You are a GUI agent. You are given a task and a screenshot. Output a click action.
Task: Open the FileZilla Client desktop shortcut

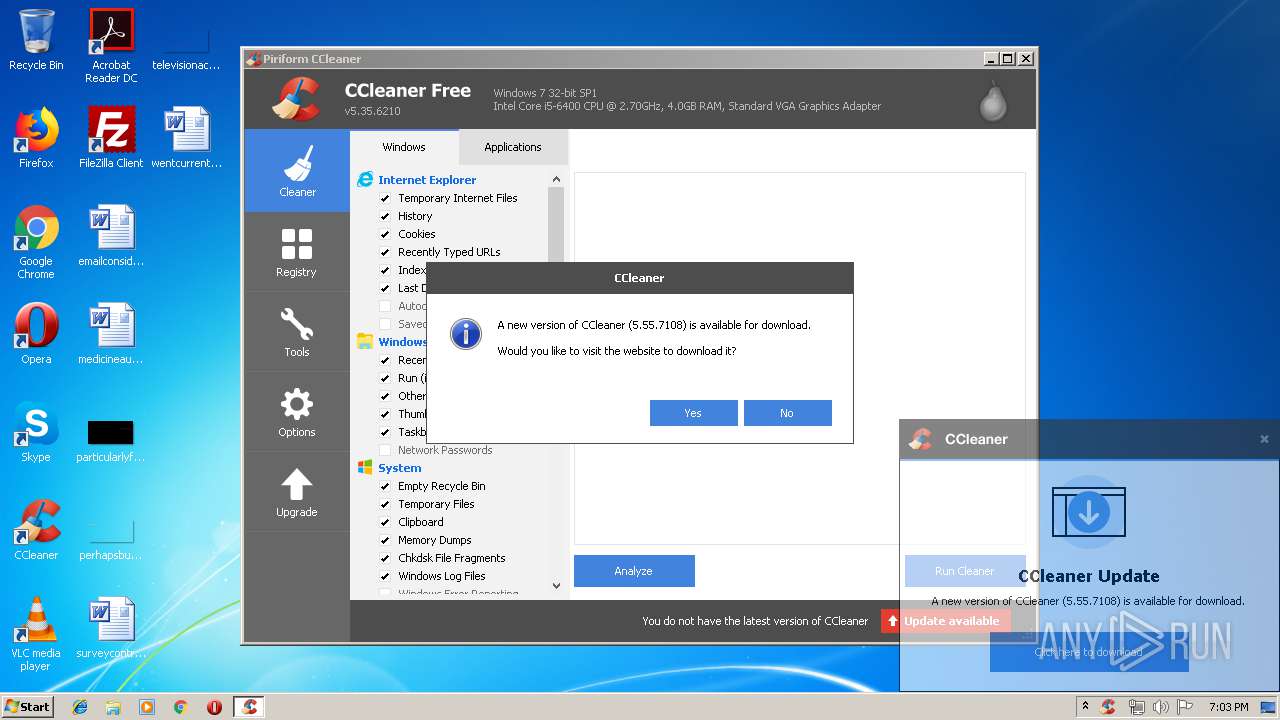point(111,138)
